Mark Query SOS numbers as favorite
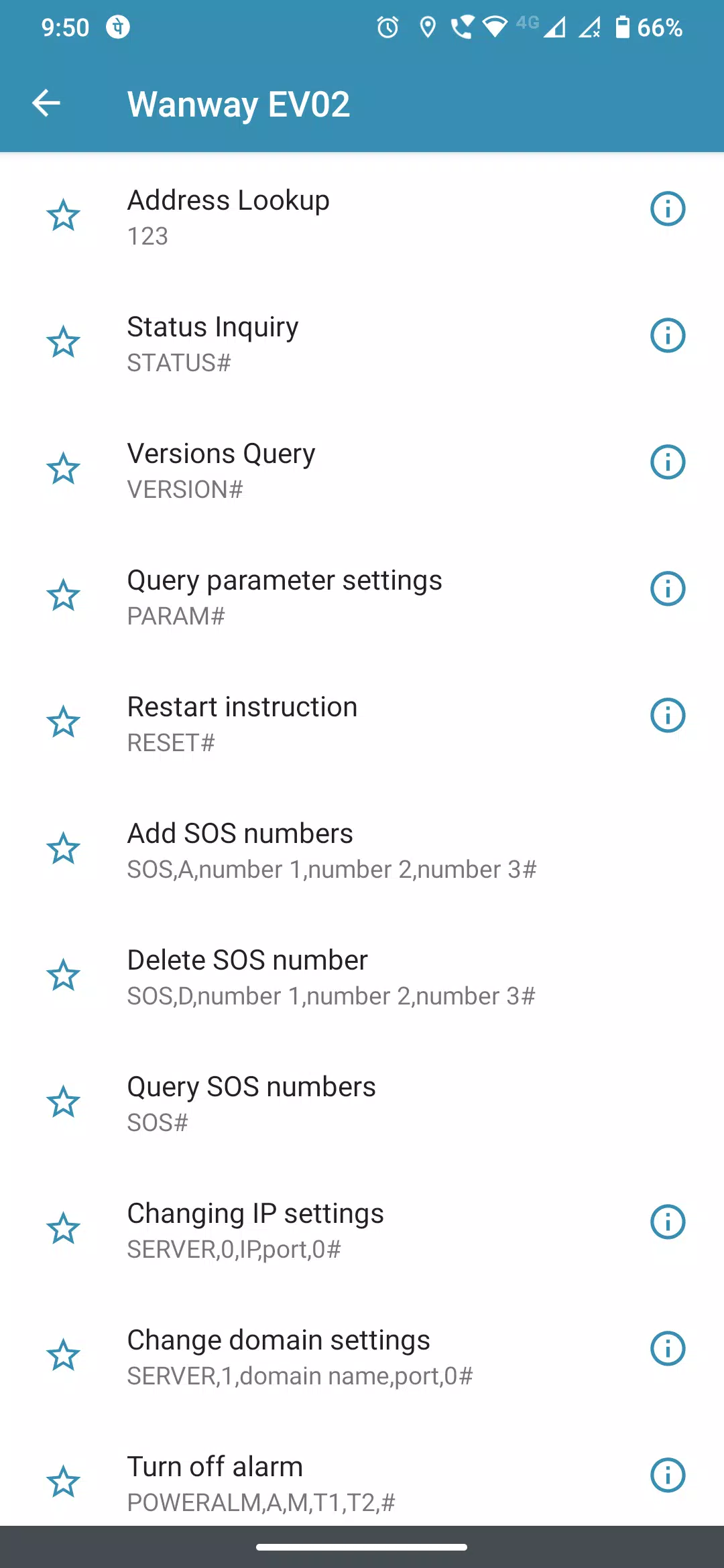Image resolution: width=724 pixels, height=1568 pixels. click(63, 1102)
